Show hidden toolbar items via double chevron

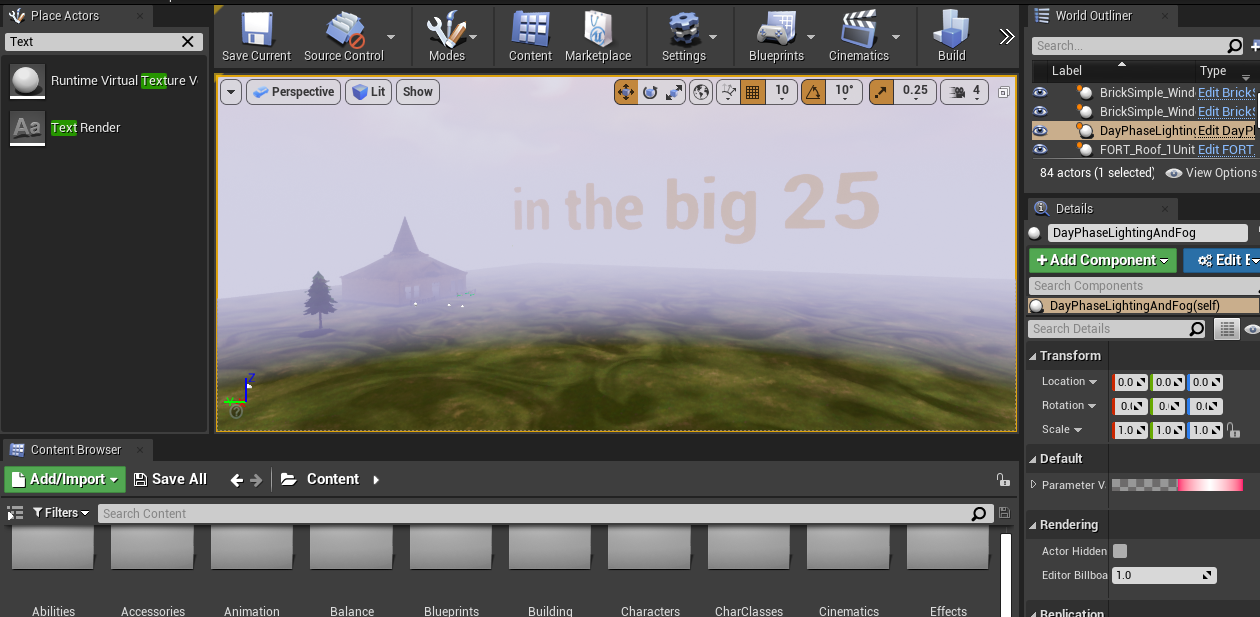[1007, 37]
